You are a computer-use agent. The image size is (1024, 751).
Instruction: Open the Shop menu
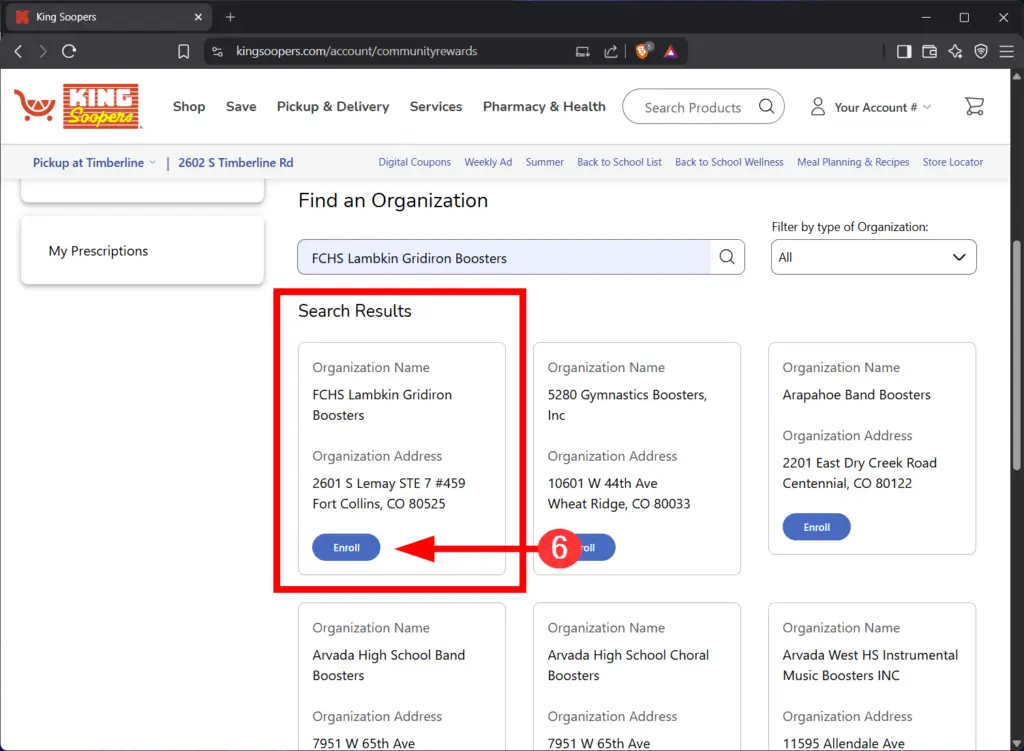coord(189,106)
